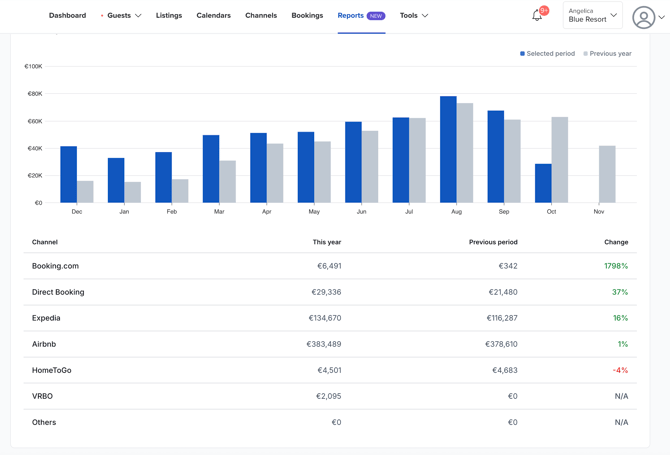Select the HomeToGo channel row label

tap(52, 370)
